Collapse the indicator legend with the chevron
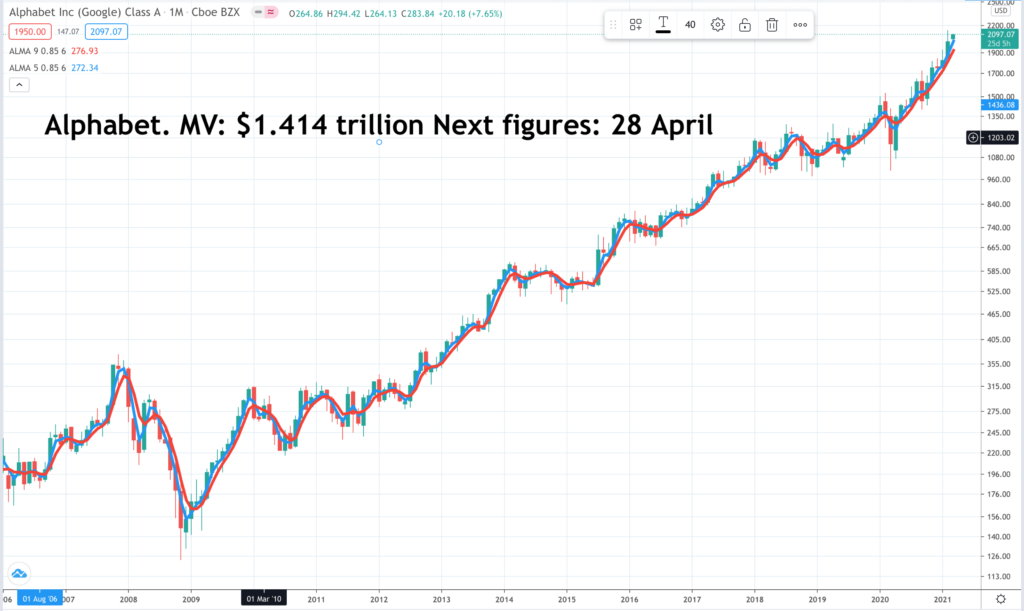1024x611 pixels. (x=19, y=85)
